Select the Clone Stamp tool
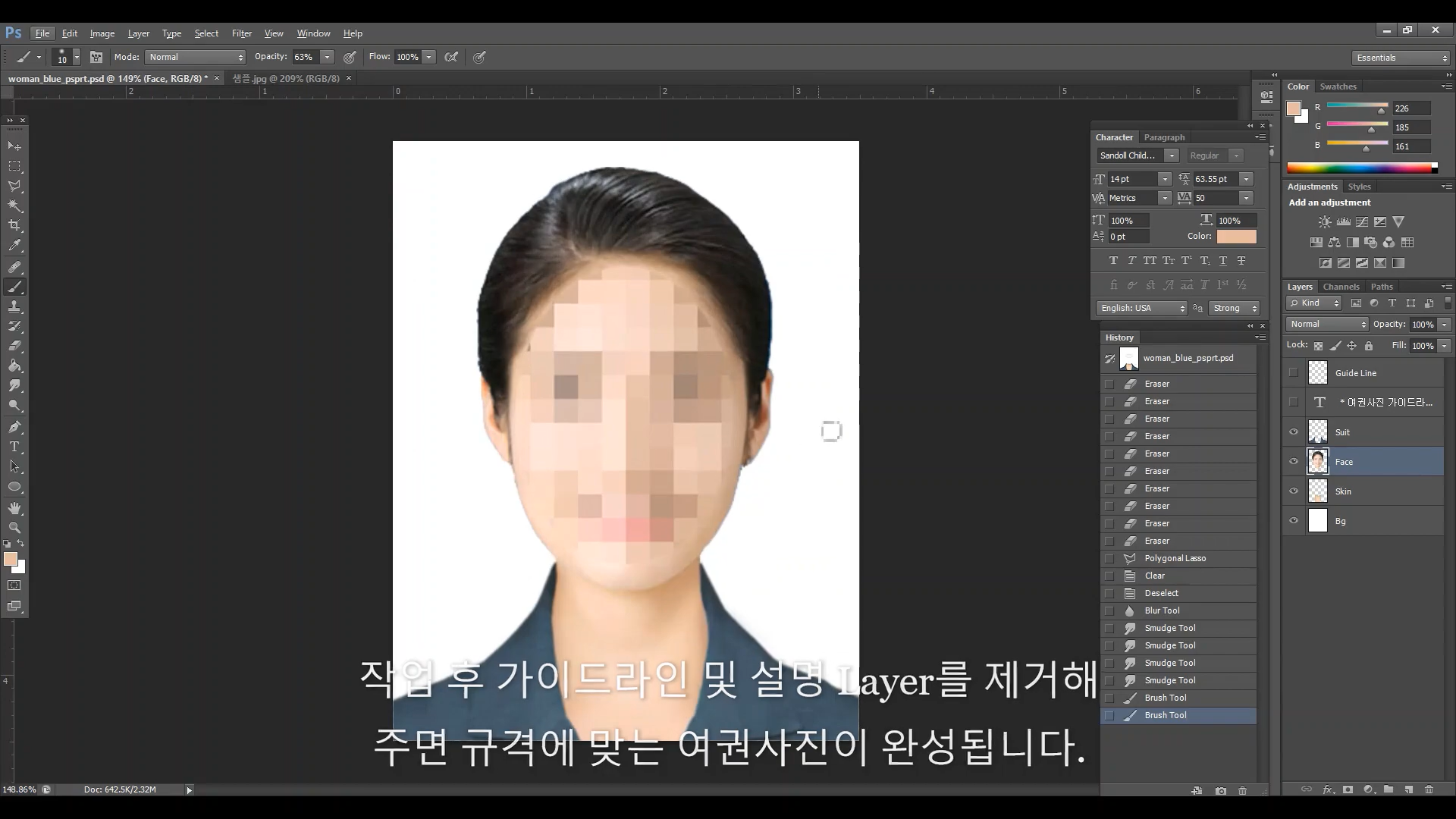The width and height of the screenshot is (1456, 819). (x=14, y=306)
